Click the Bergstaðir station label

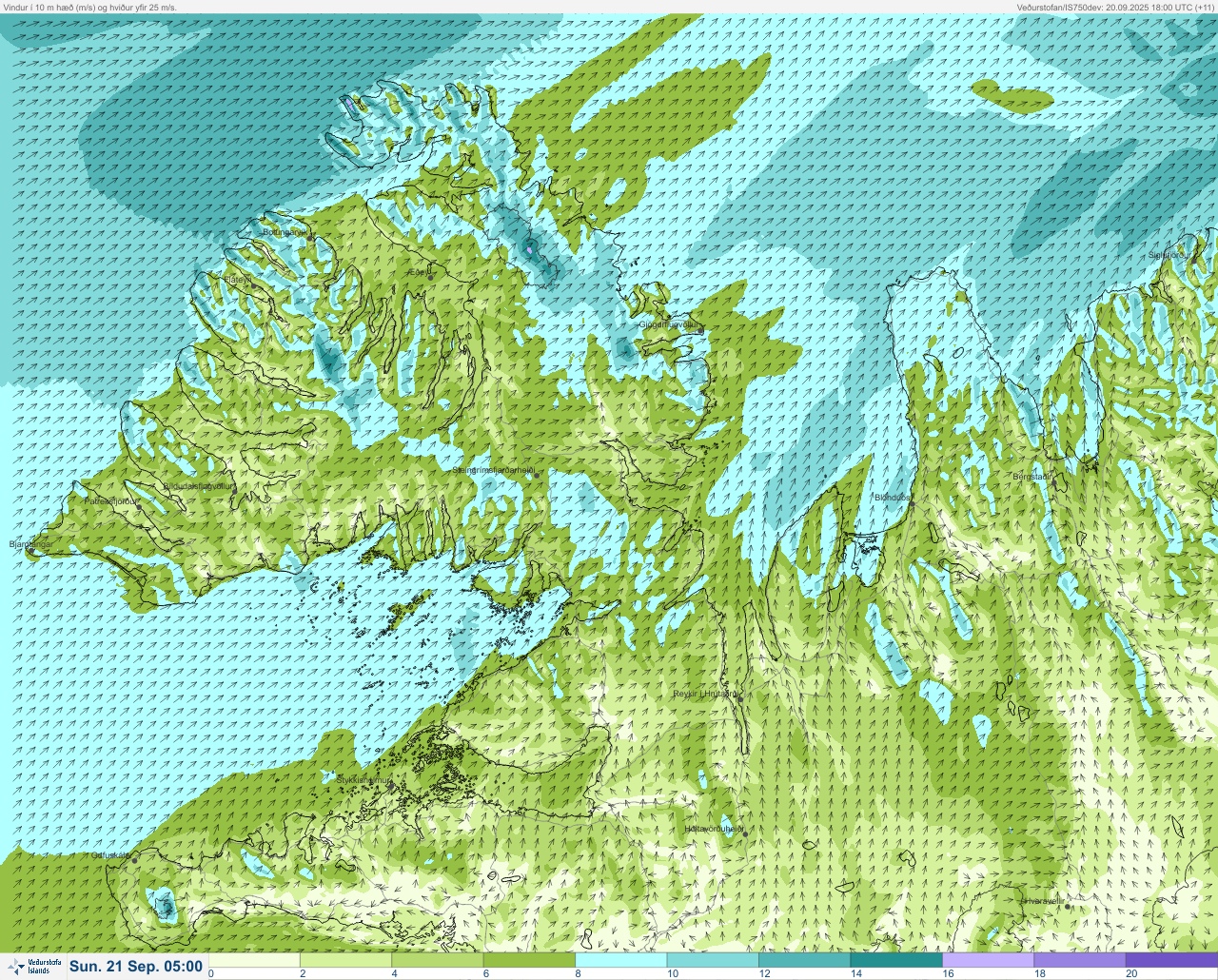(x=1032, y=476)
